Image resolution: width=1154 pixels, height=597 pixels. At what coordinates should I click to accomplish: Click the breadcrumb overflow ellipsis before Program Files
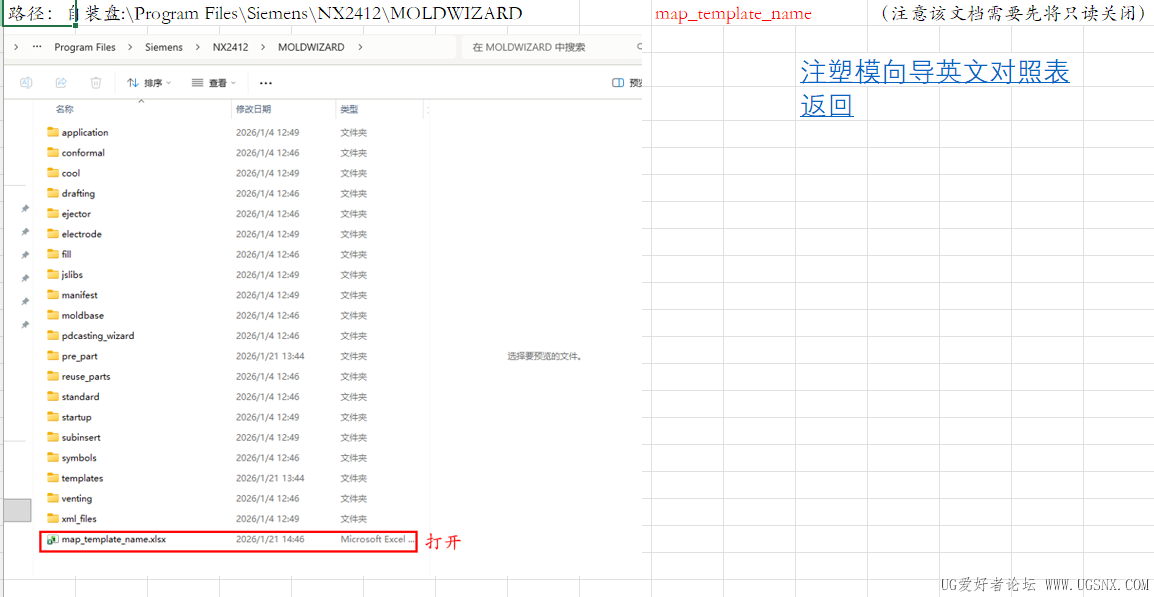37,47
